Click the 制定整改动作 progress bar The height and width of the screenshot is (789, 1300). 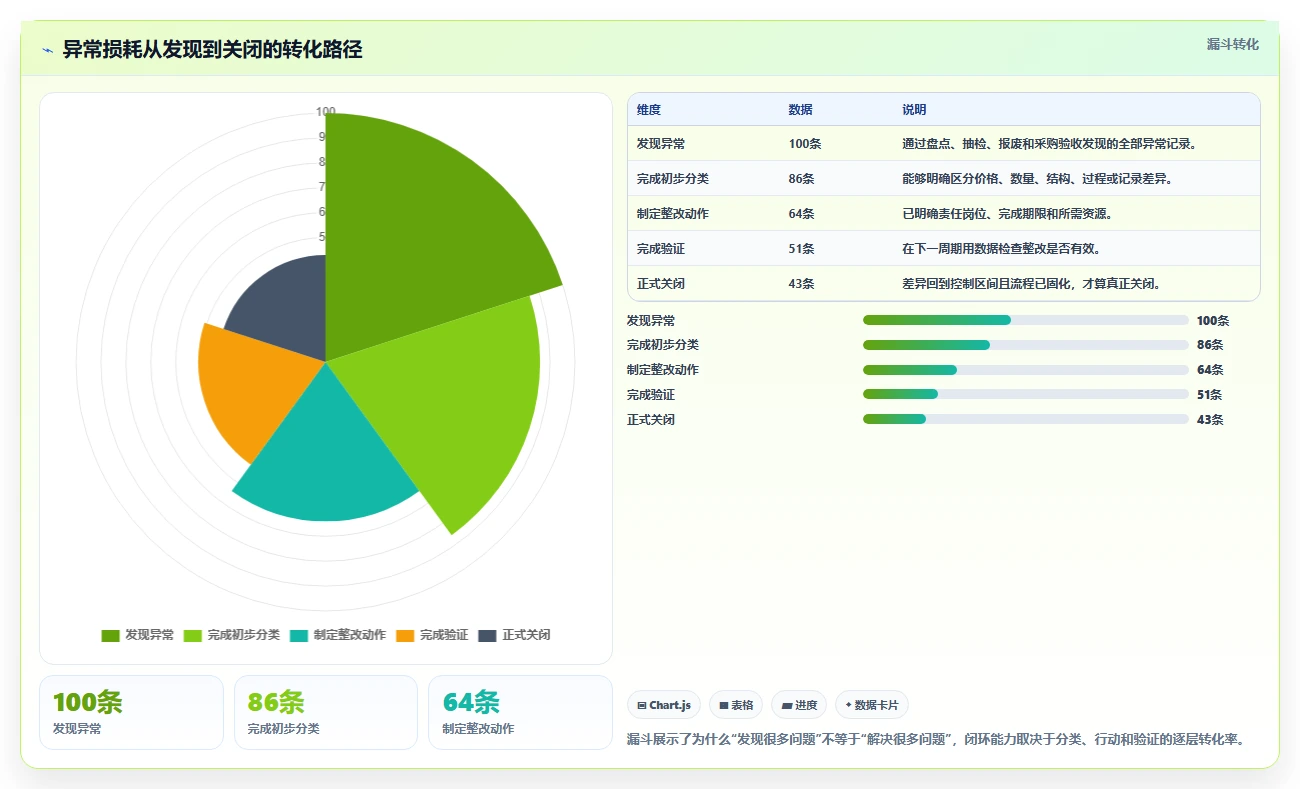pyautogui.click(x=1025, y=370)
